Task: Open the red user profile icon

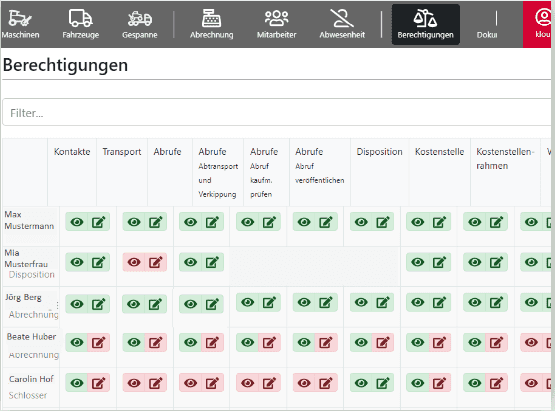Action: pyautogui.click(x=542, y=18)
